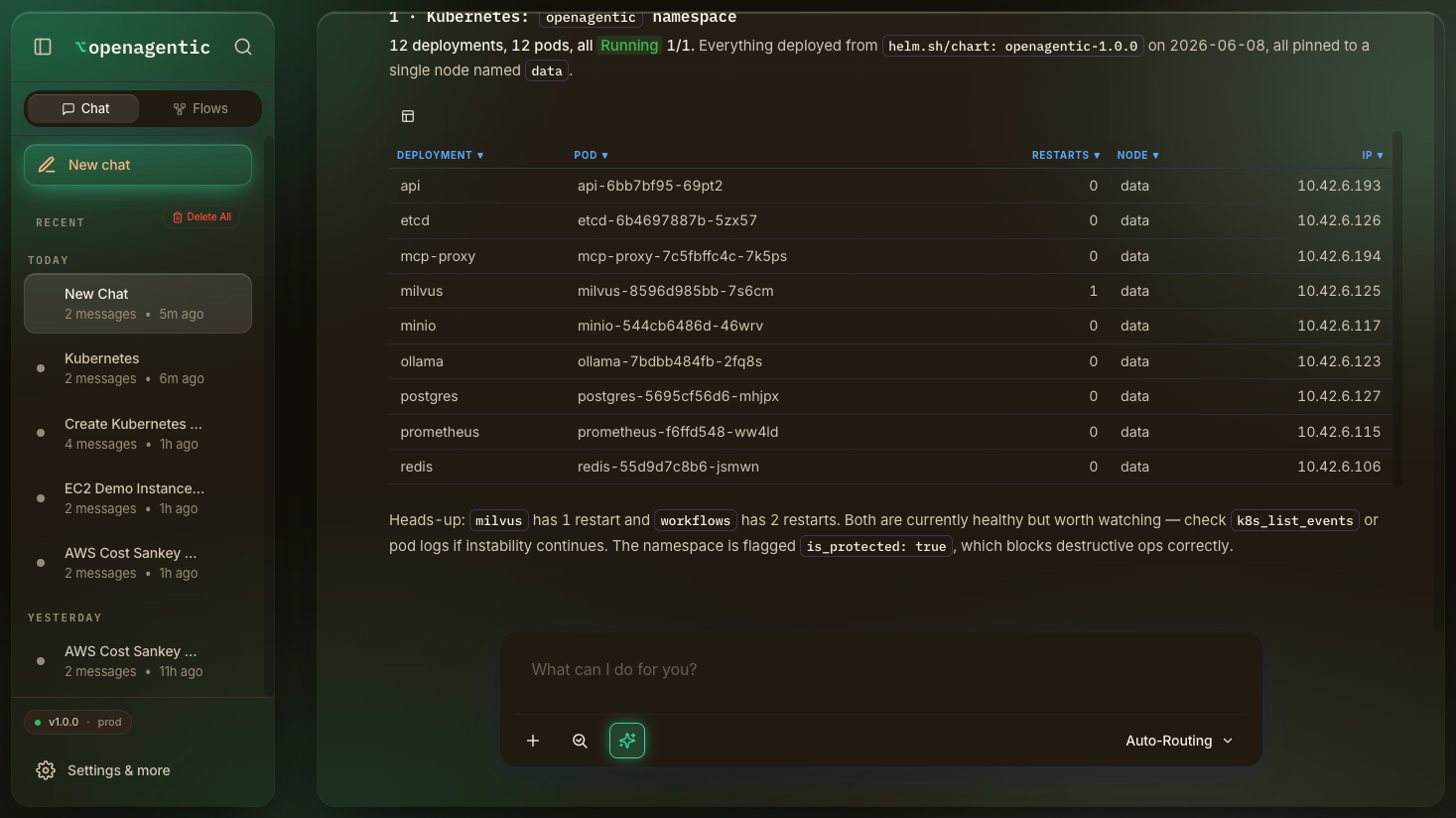Click the green 'Running' status label
The width and height of the screenshot is (1456, 818).
click(629, 46)
